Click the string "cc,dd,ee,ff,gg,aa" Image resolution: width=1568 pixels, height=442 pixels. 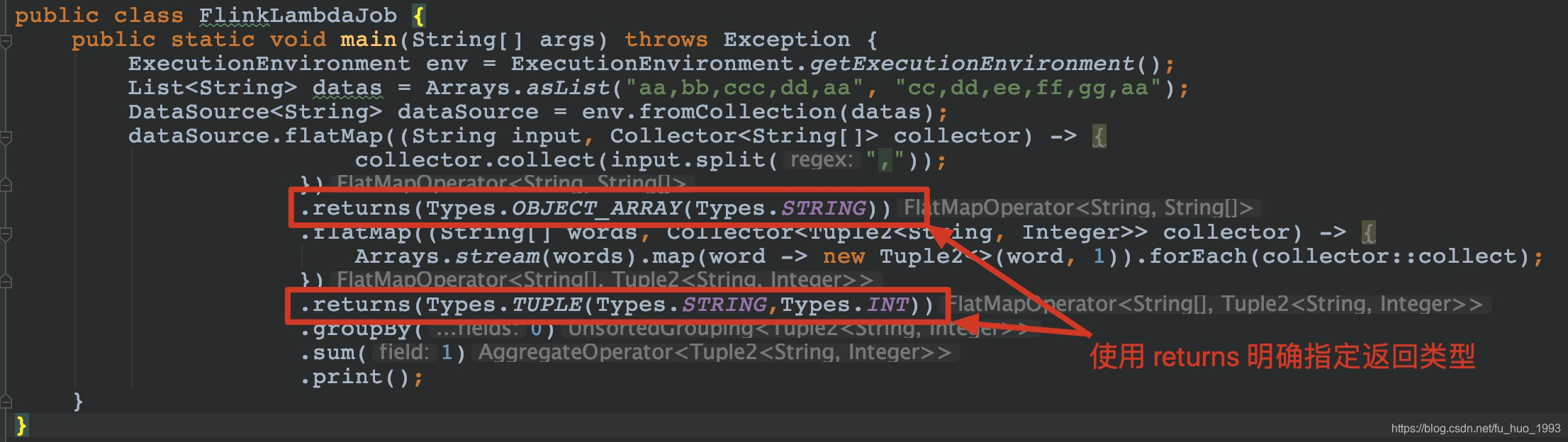1028,88
